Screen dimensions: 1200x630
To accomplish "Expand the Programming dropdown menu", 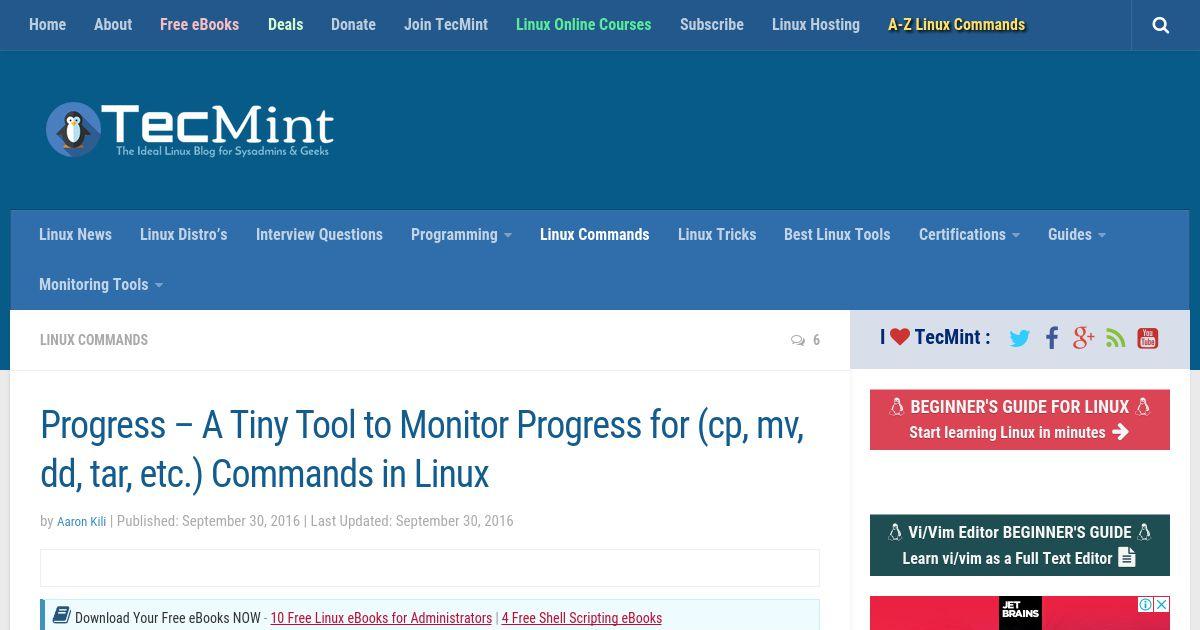I will [x=461, y=234].
